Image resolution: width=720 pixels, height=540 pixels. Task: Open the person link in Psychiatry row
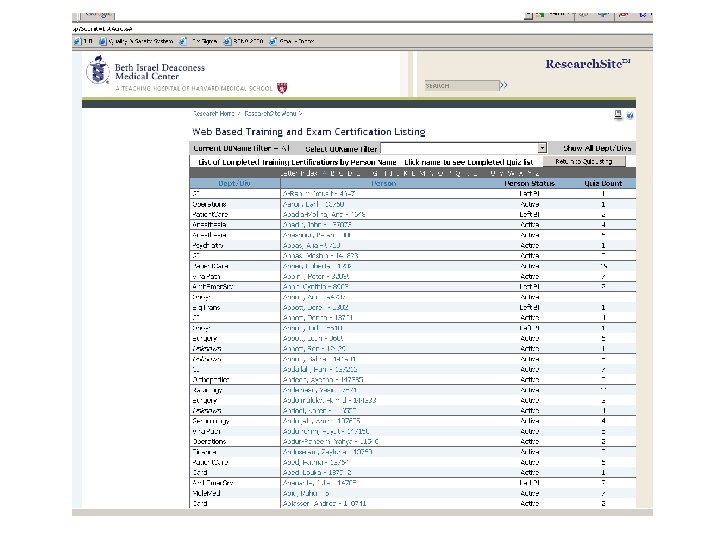tap(311, 245)
